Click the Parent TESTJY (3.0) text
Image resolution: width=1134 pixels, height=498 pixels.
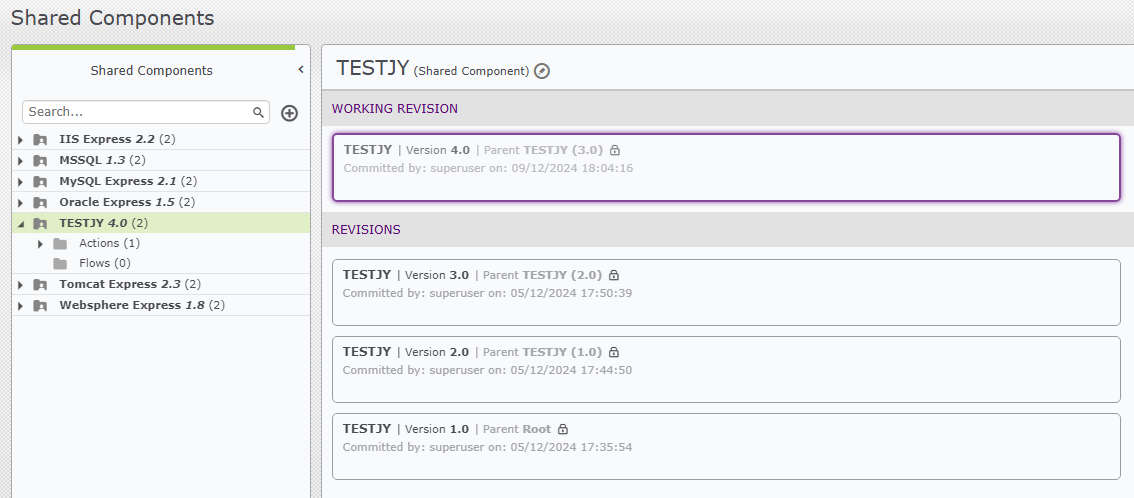point(543,150)
